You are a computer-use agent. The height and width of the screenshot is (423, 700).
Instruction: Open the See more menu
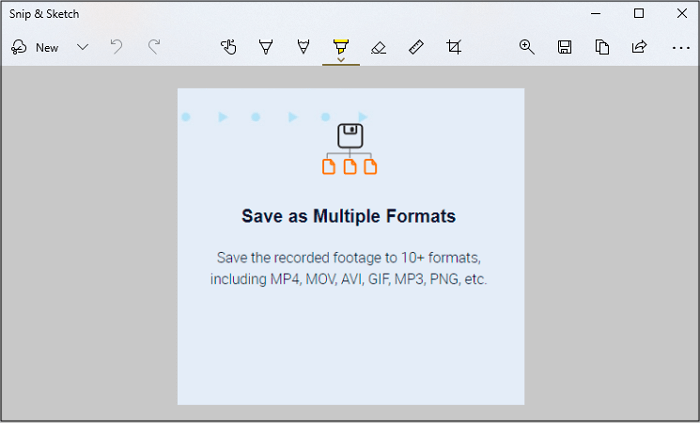680,47
